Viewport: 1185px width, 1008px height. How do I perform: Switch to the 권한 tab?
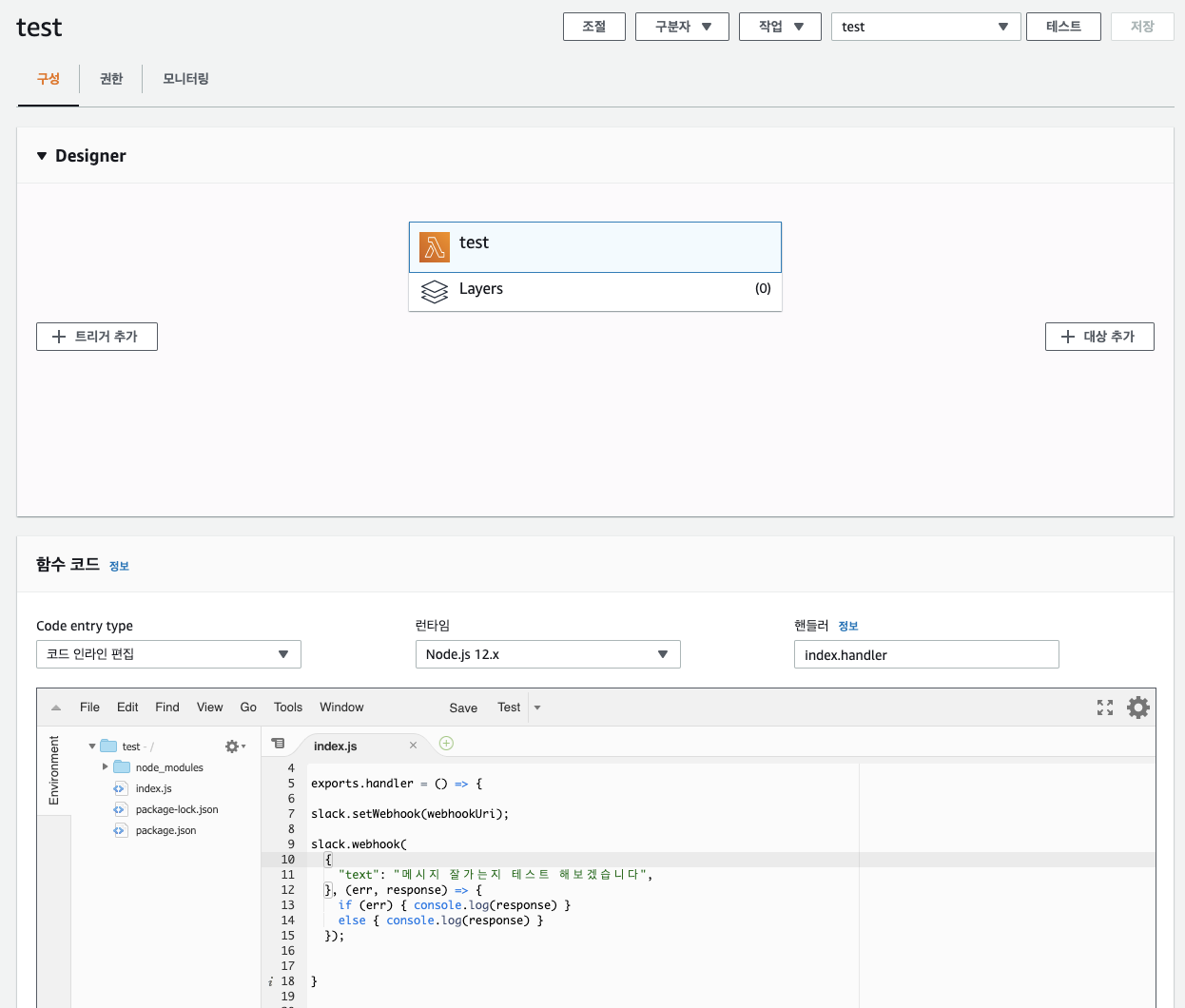tap(111, 79)
